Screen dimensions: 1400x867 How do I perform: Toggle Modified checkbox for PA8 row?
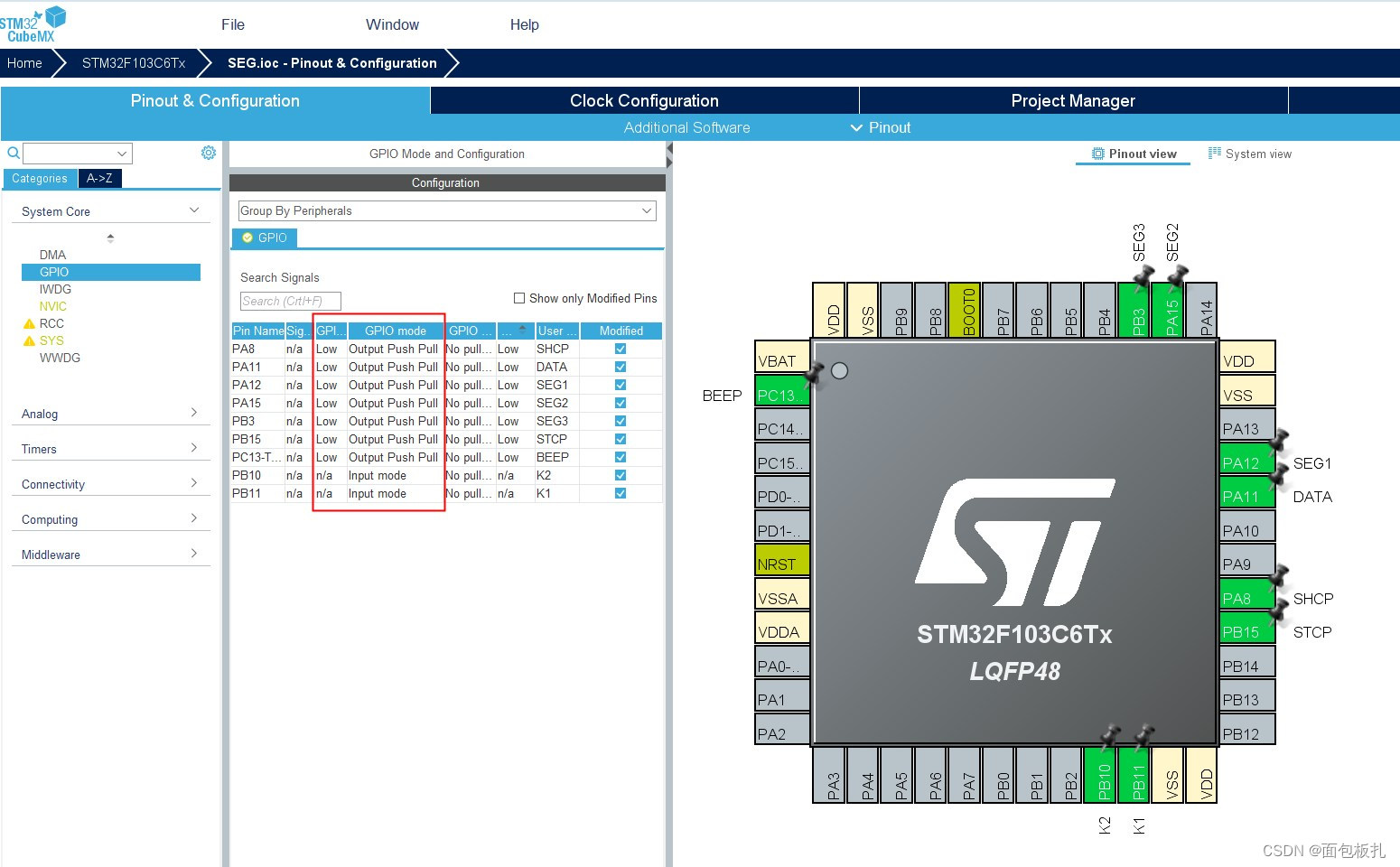tap(621, 349)
